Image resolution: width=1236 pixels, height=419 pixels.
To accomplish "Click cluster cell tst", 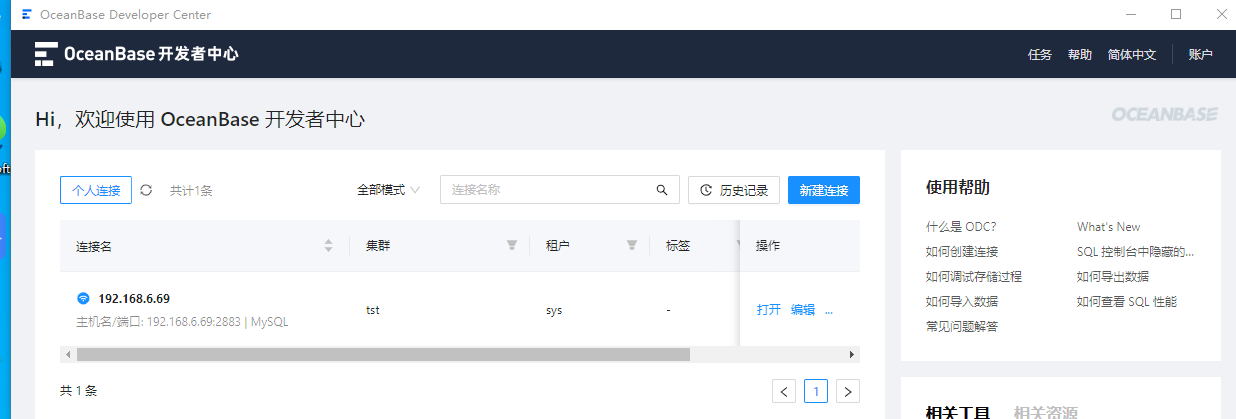I will 373,310.
